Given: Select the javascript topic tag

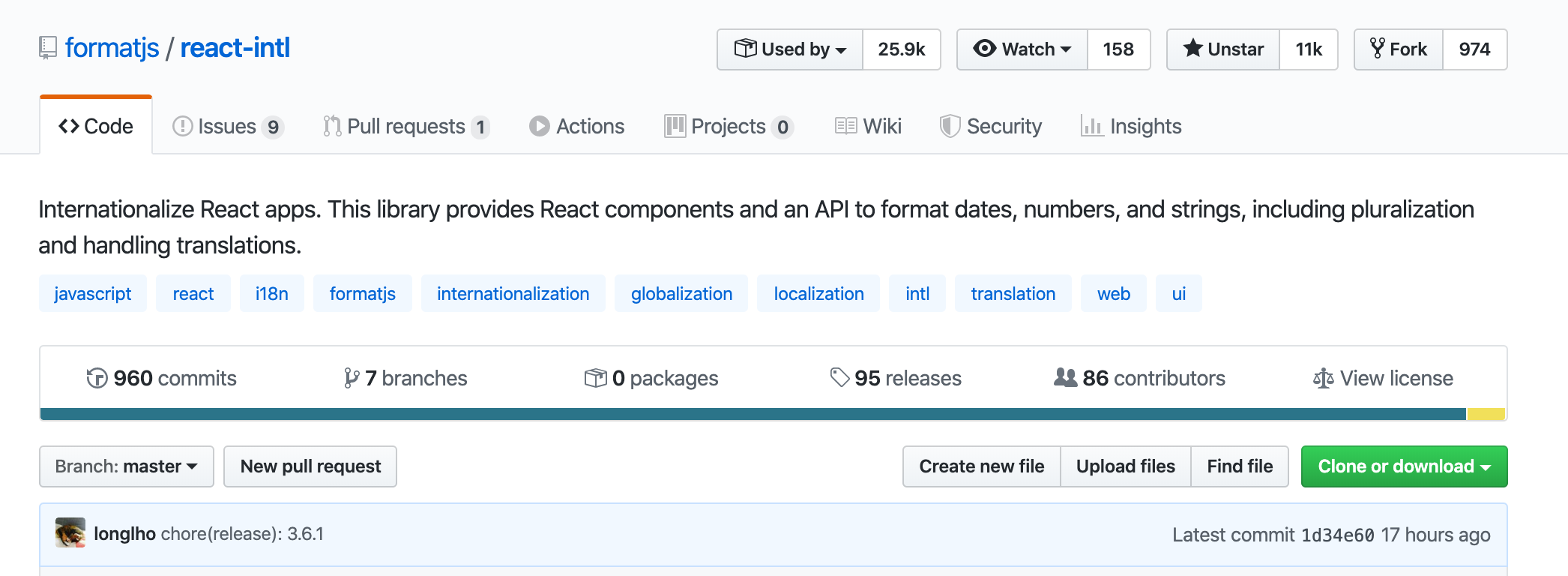Looking at the screenshot, I should pyautogui.click(x=93, y=293).
